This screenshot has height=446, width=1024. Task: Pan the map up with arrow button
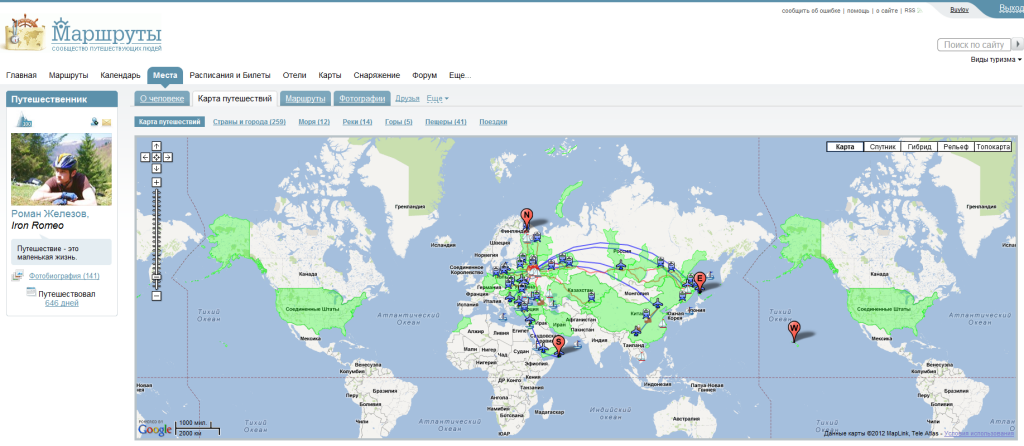[x=156, y=146]
